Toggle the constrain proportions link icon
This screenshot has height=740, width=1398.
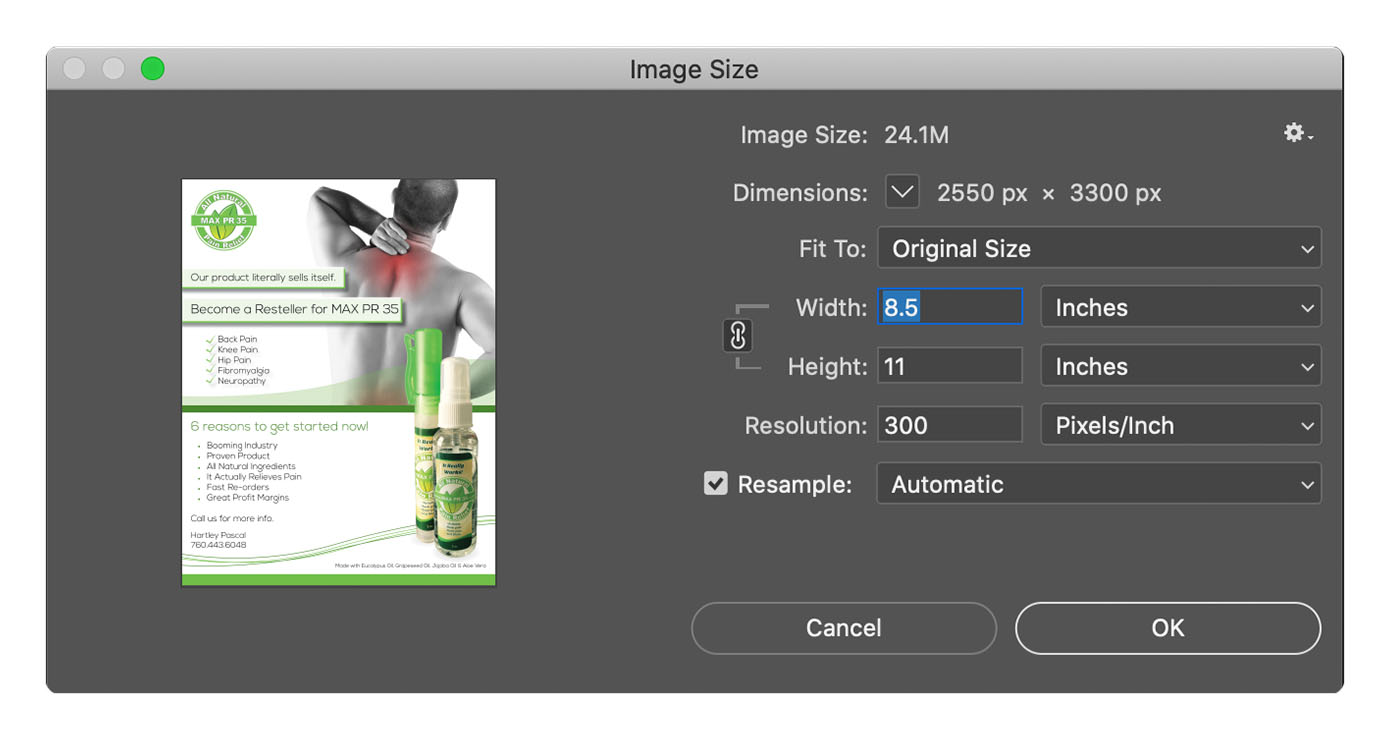[737, 336]
